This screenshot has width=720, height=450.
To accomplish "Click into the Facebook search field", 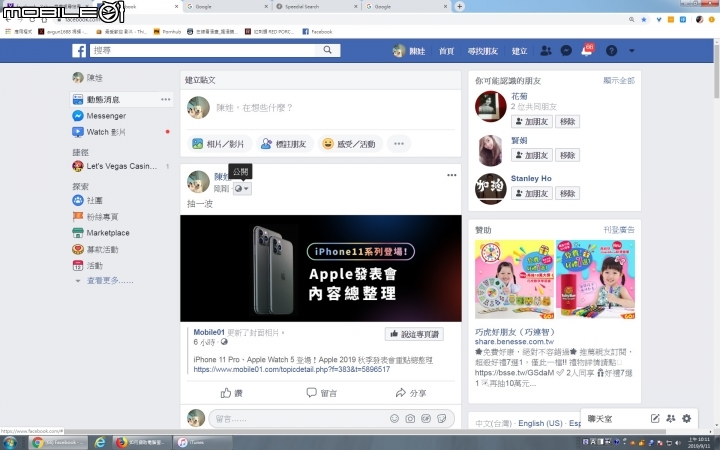I will pyautogui.click(x=203, y=50).
